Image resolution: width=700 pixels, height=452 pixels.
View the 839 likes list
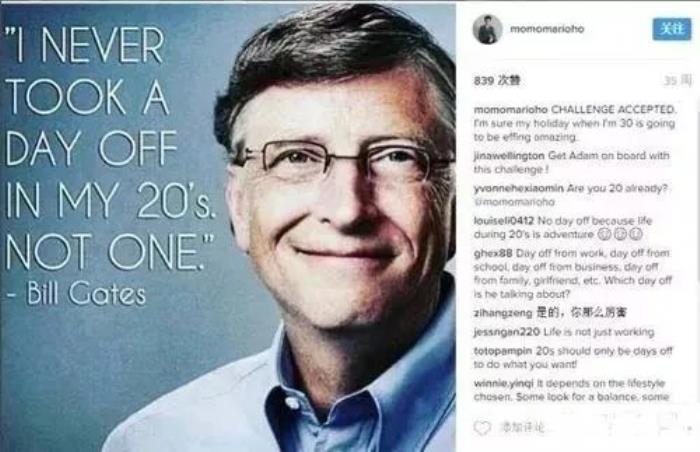tap(497, 81)
